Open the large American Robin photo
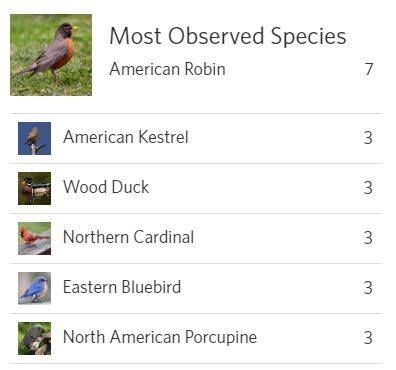Viewport: 396px width, 370px height. 51,55
